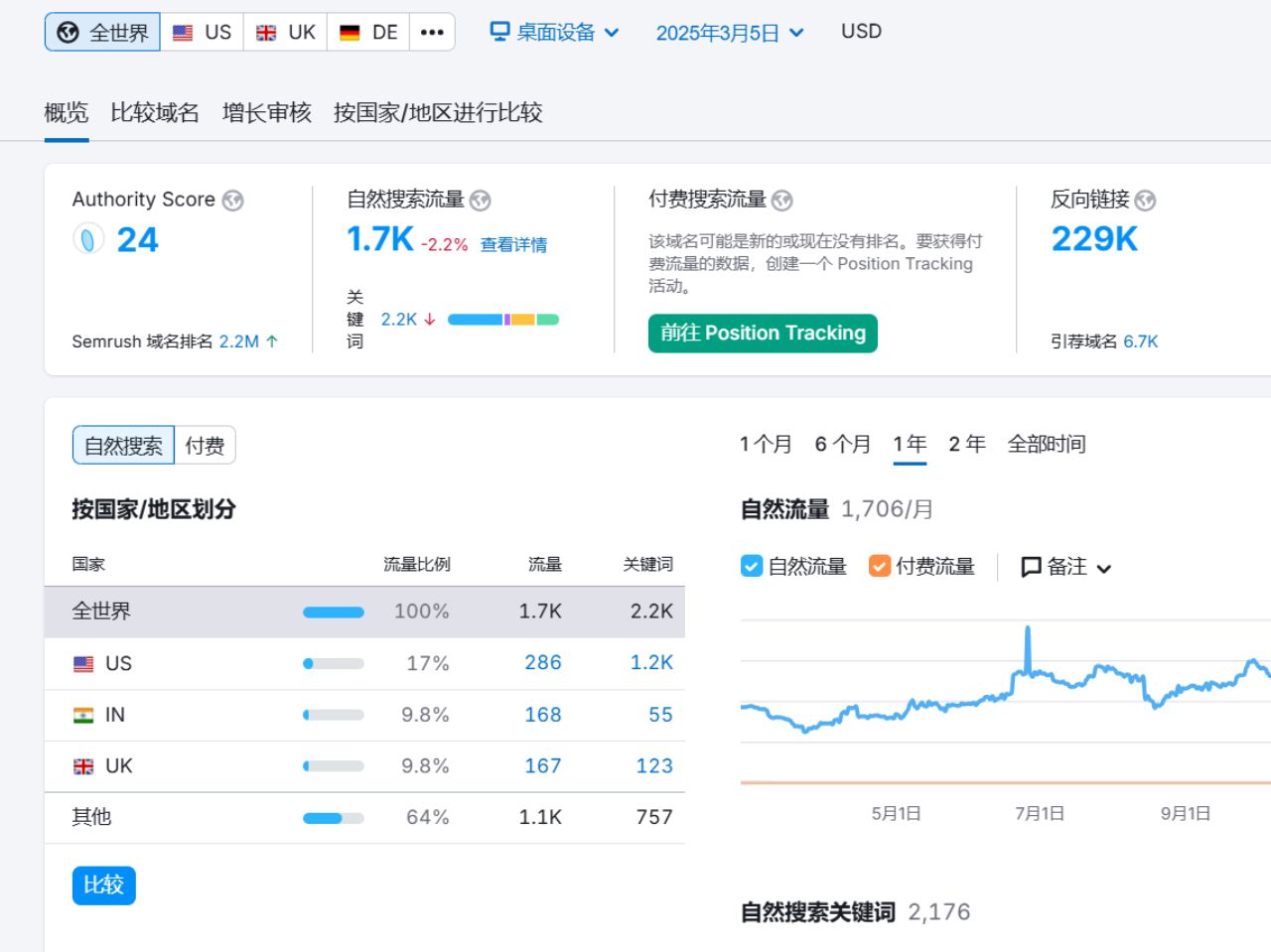Open US traffic value 286
Screen dimensions: 1271x952
pyautogui.click(x=543, y=663)
